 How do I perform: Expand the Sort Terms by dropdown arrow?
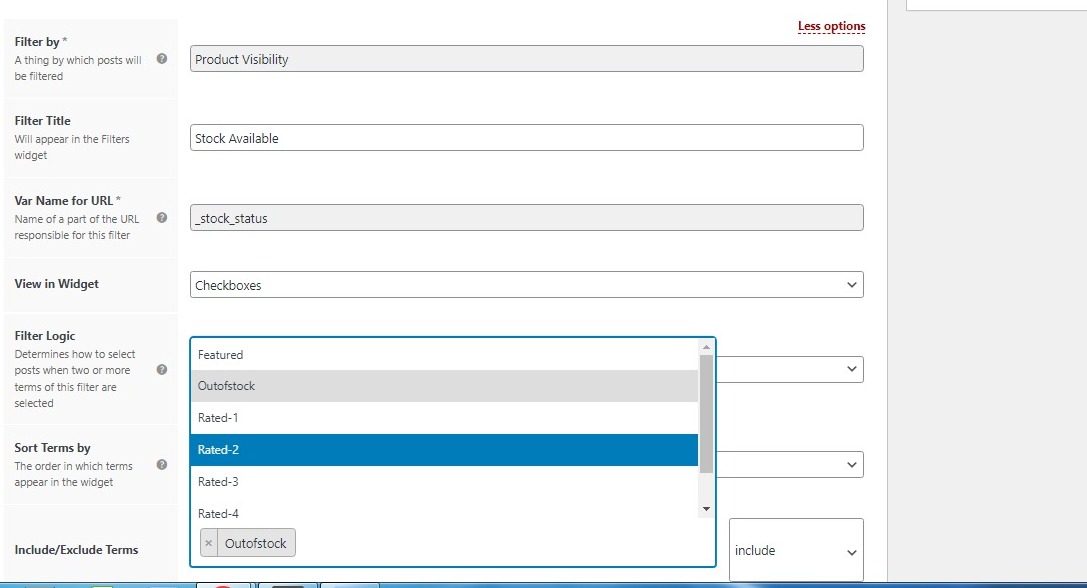(851, 465)
